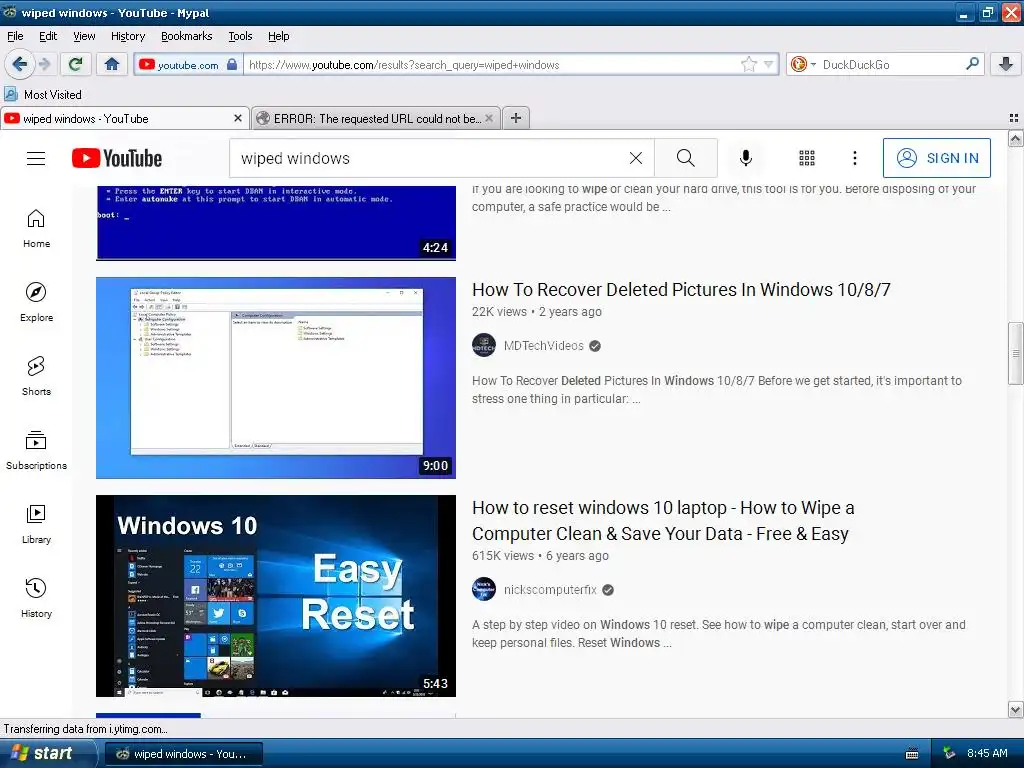
Task: Open the Downloads arrow button
Action: coord(1006,64)
